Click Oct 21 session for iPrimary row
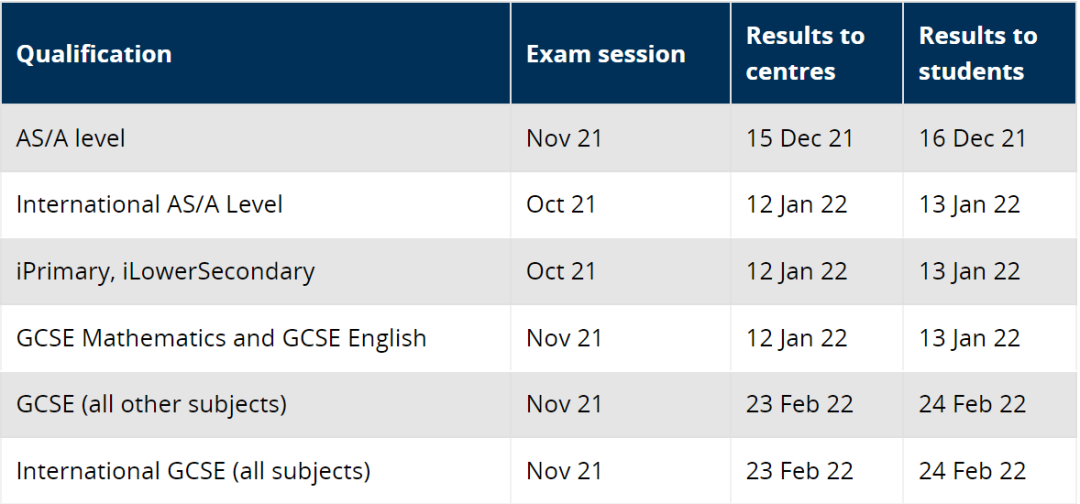 pos(561,271)
